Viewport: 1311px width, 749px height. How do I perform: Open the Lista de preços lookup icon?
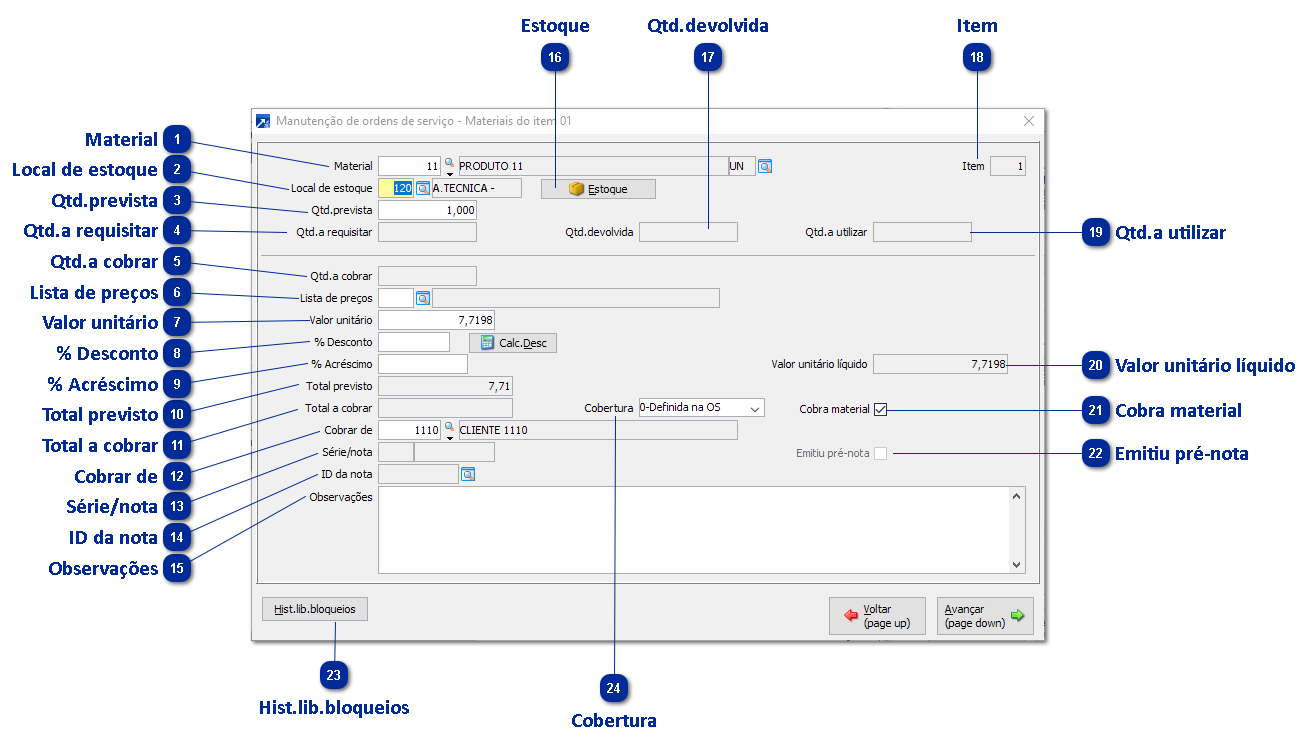423,298
